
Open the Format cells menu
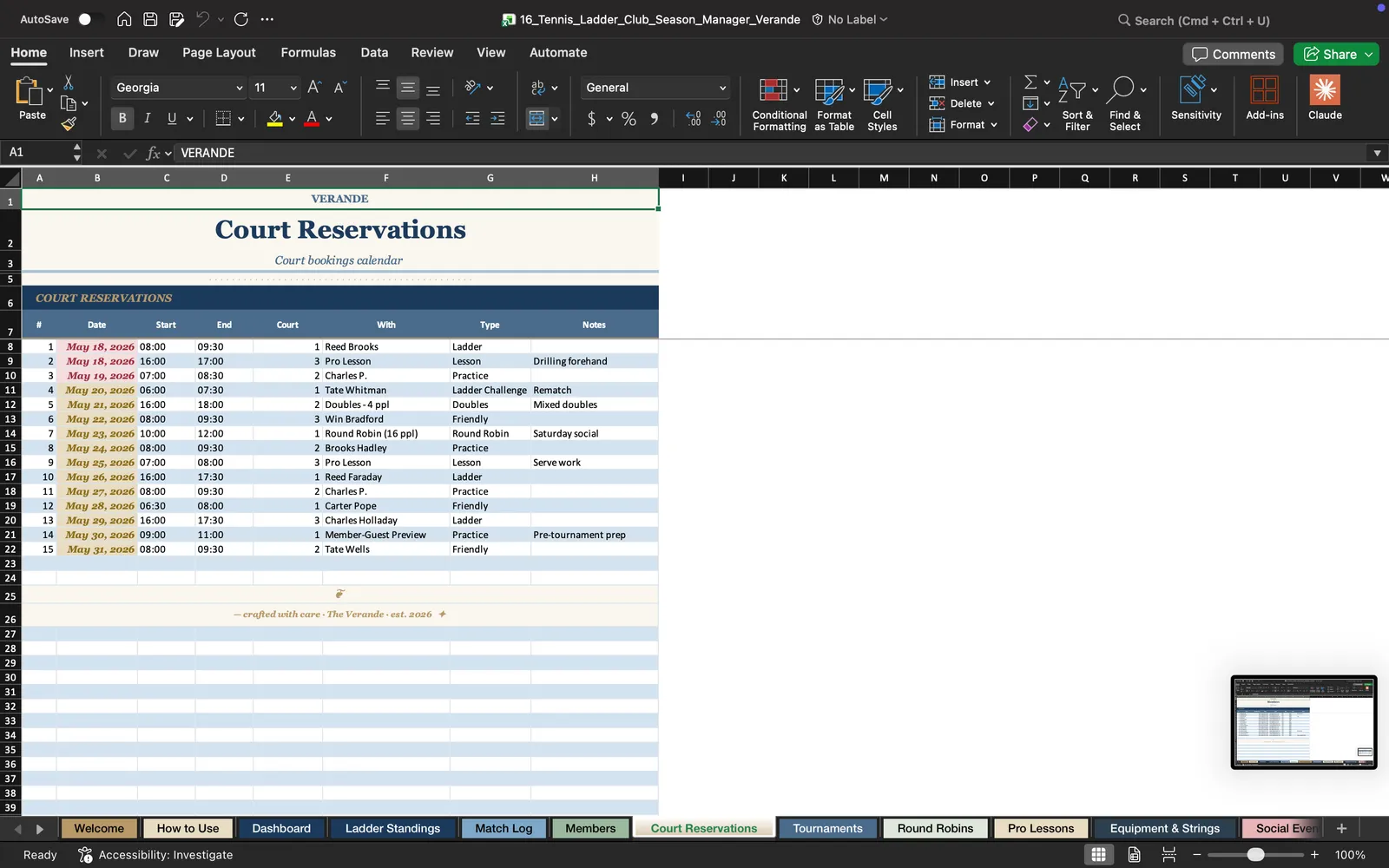click(x=963, y=125)
